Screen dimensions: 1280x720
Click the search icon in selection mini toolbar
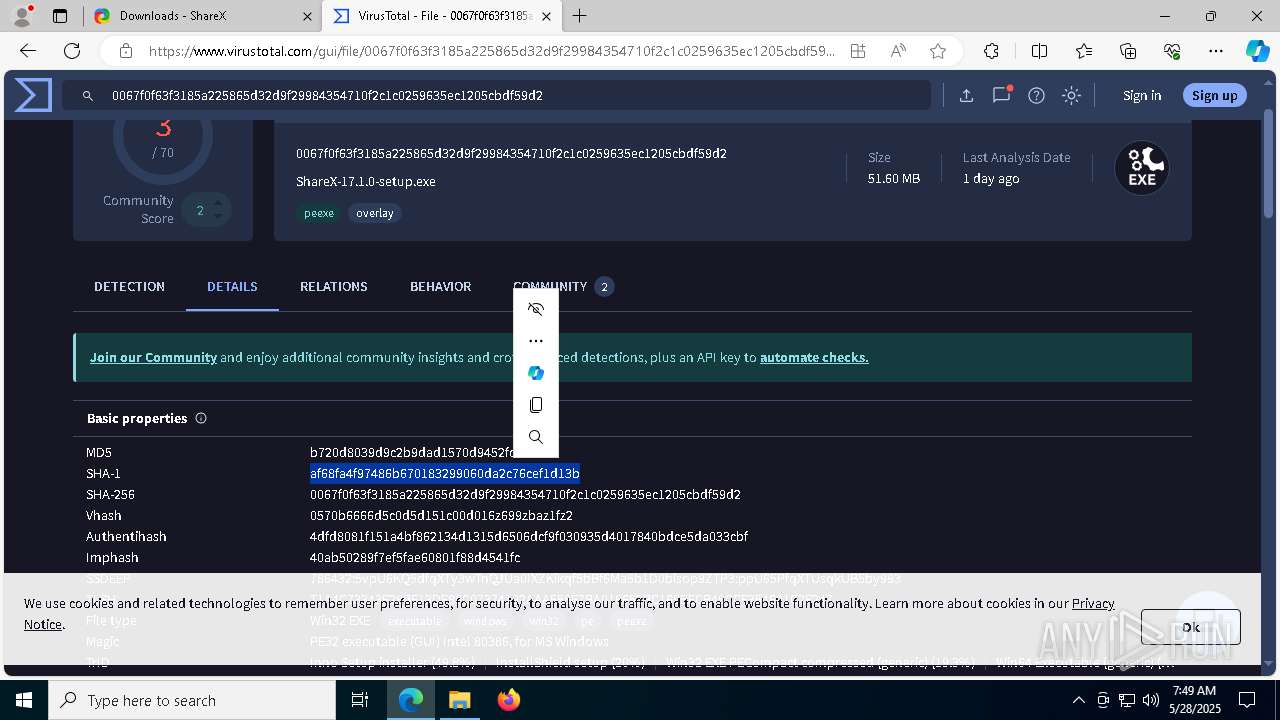click(536, 437)
